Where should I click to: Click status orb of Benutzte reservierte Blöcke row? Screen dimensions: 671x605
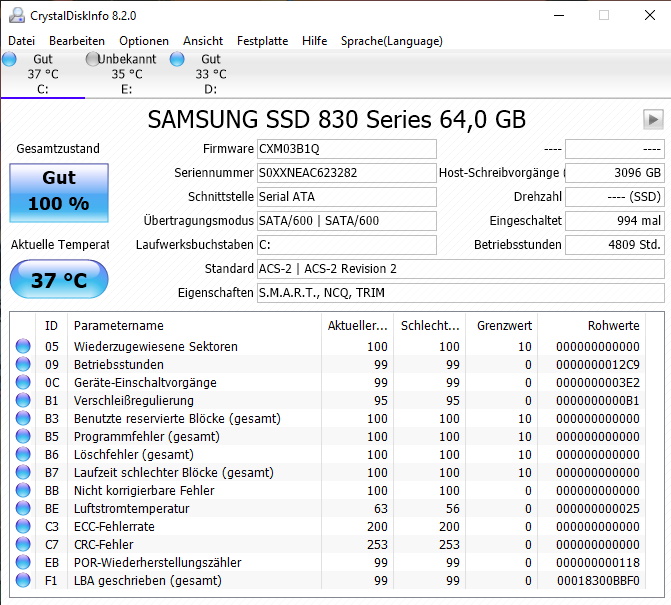point(23,418)
